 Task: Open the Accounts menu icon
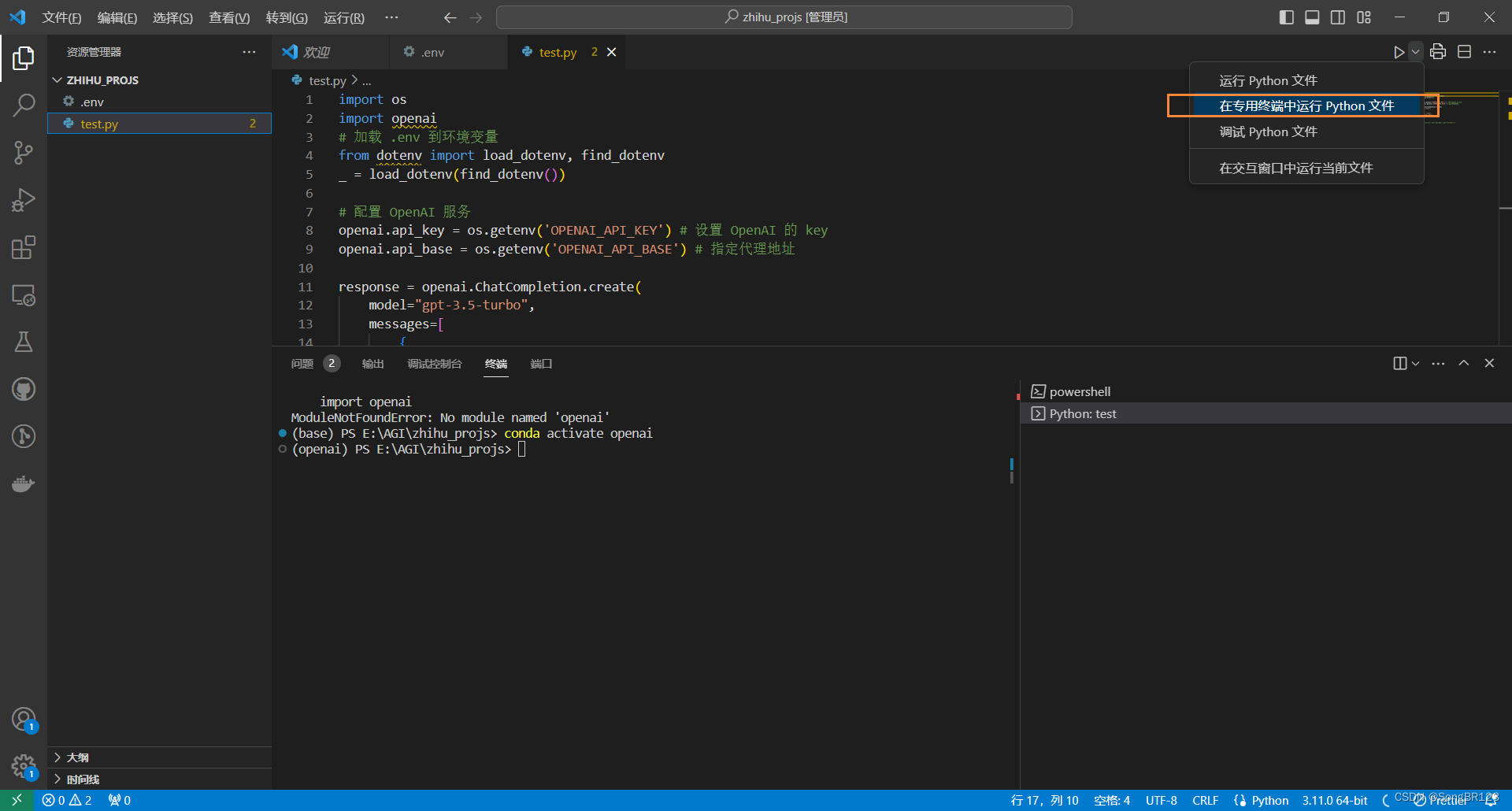point(24,719)
